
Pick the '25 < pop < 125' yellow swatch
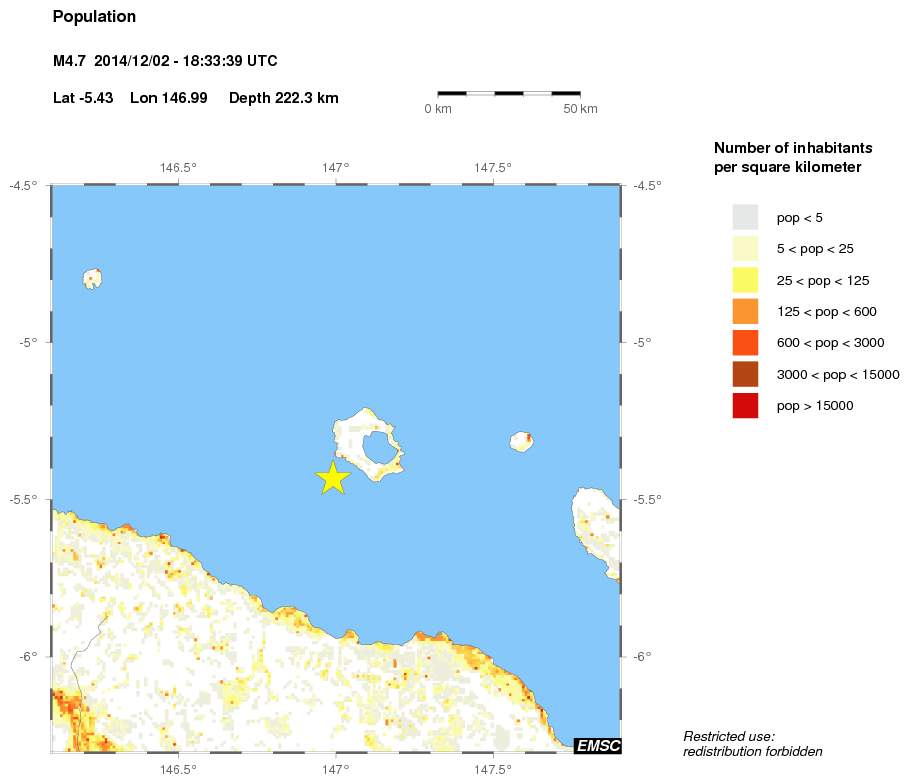click(745, 280)
